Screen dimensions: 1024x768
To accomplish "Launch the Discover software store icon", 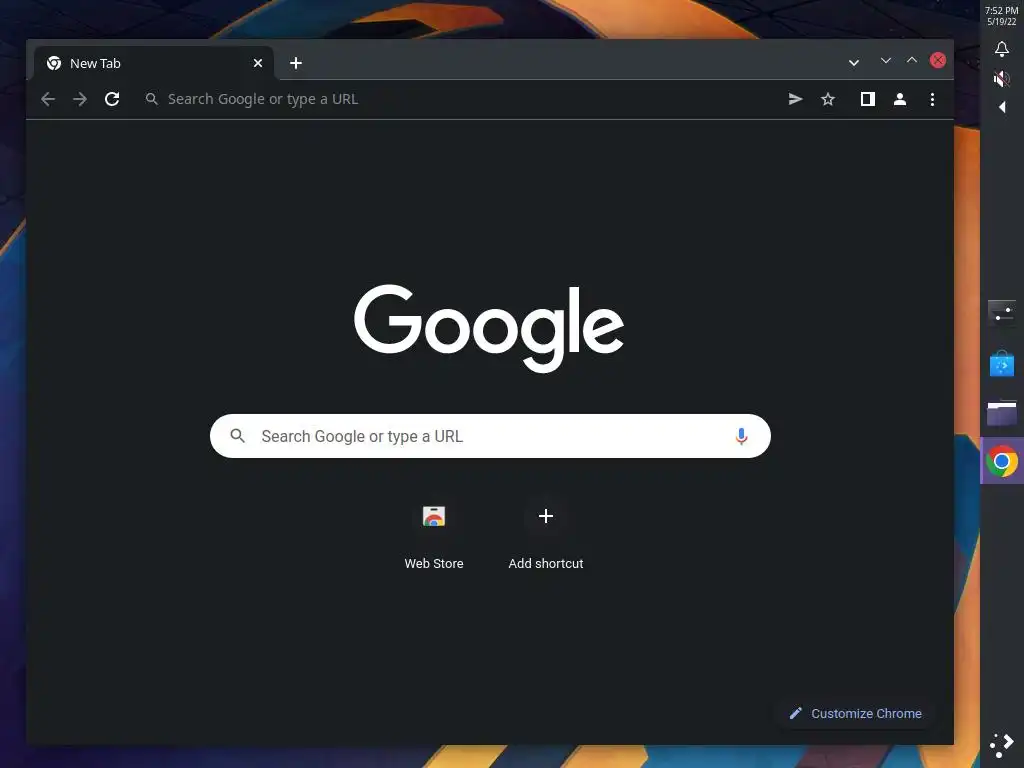I will (1002, 364).
